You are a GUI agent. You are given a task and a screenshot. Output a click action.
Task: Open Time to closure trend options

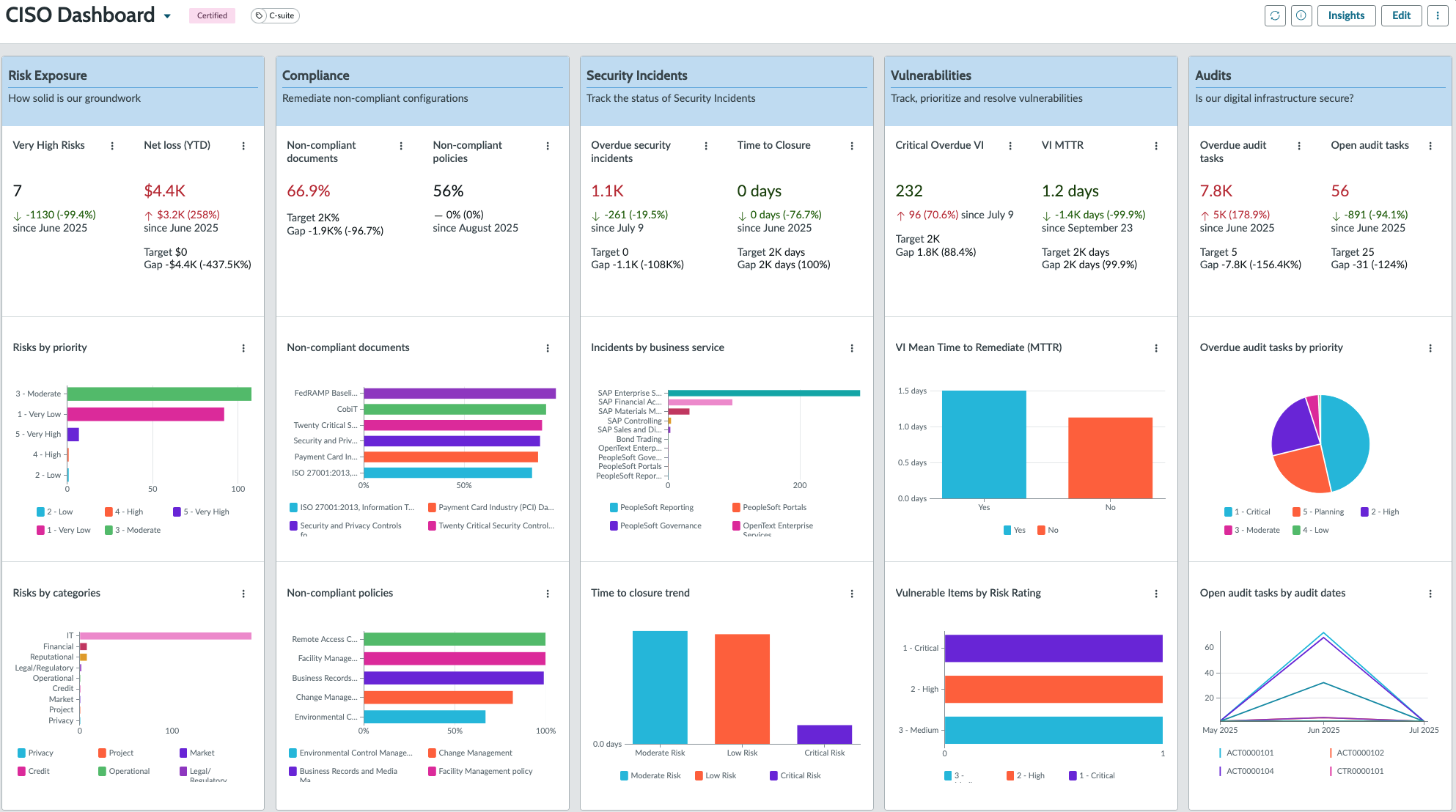point(852,594)
